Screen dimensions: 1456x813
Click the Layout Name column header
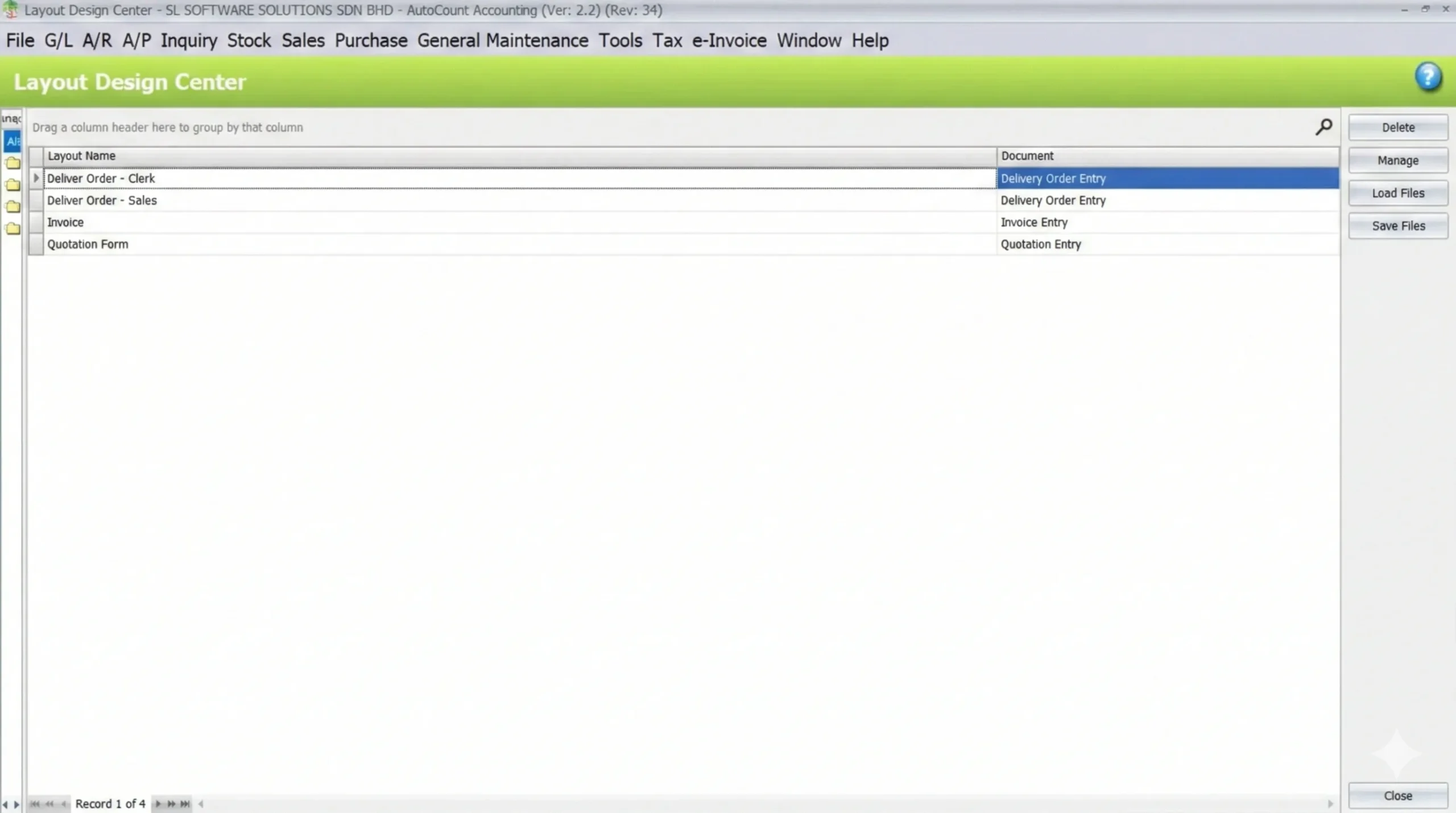[81, 156]
